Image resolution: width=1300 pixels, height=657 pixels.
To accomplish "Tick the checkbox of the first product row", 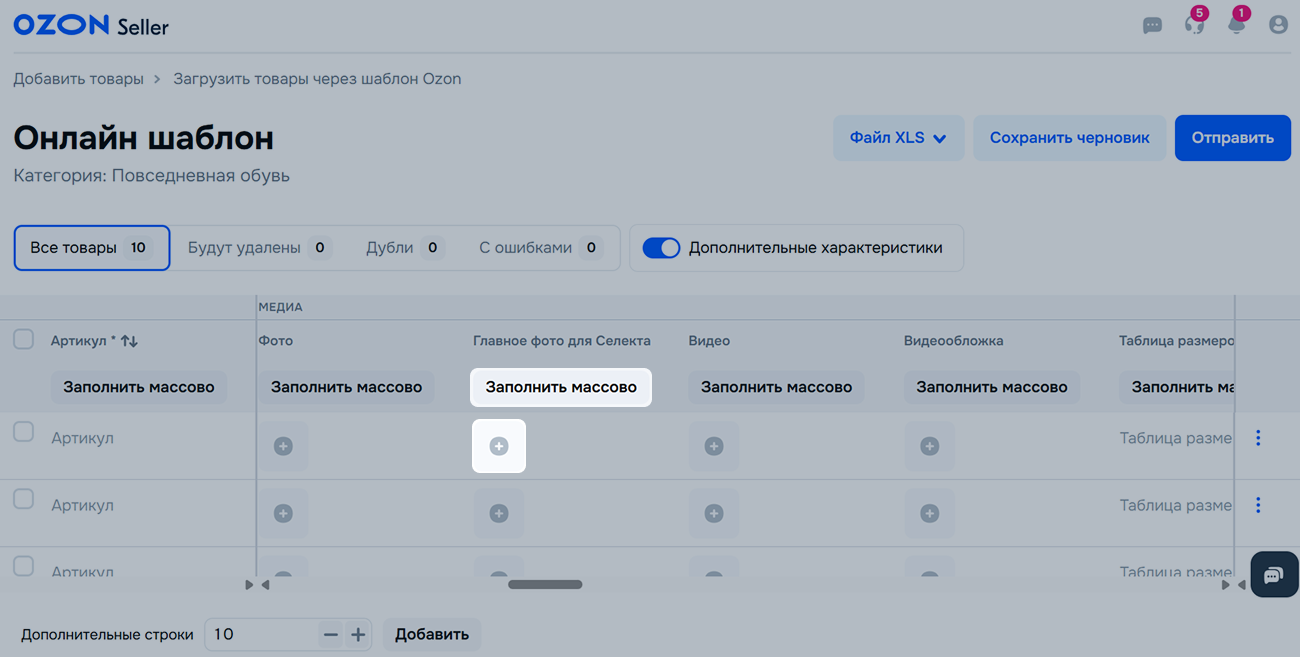I will 23,432.
